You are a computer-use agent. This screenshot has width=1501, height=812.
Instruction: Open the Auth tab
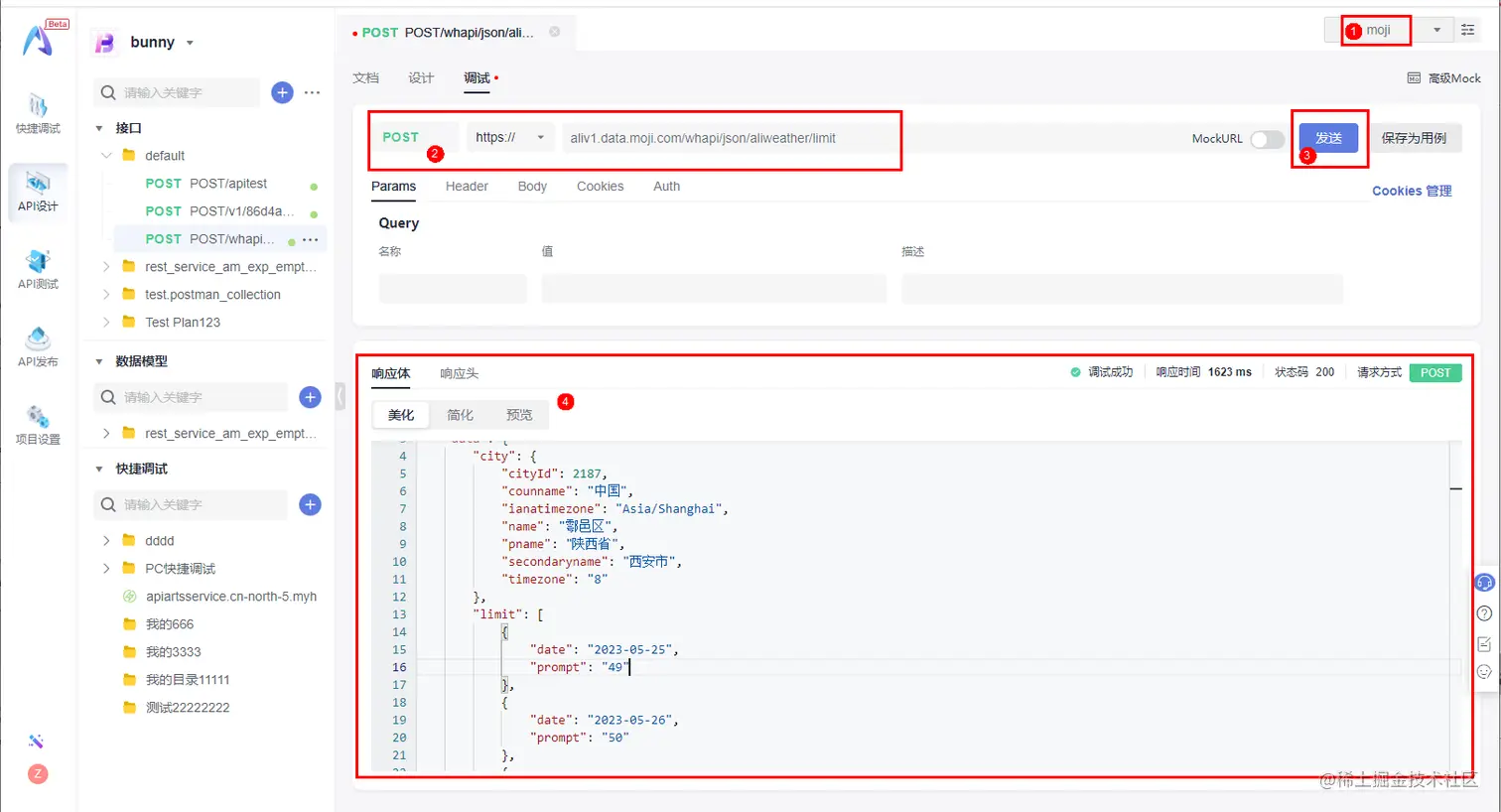[x=667, y=187]
